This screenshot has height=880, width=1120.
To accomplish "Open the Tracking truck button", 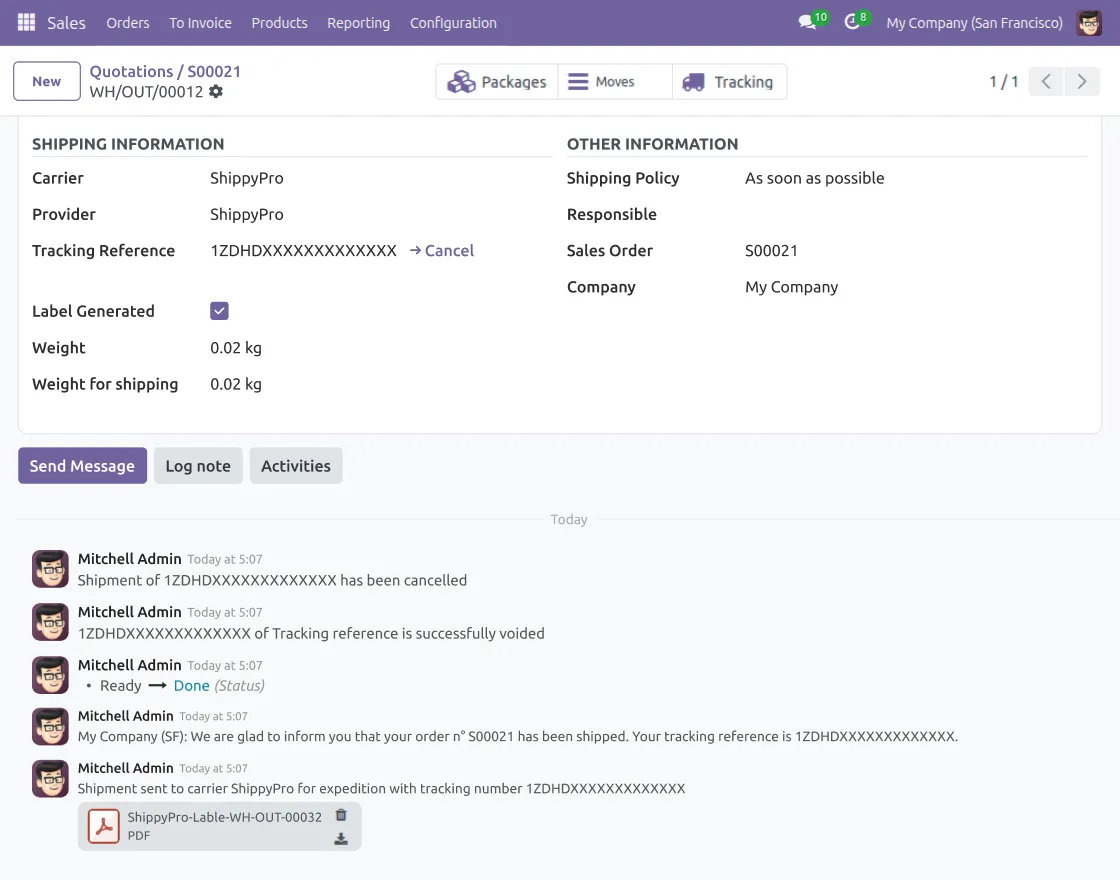I will (x=729, y=82).
